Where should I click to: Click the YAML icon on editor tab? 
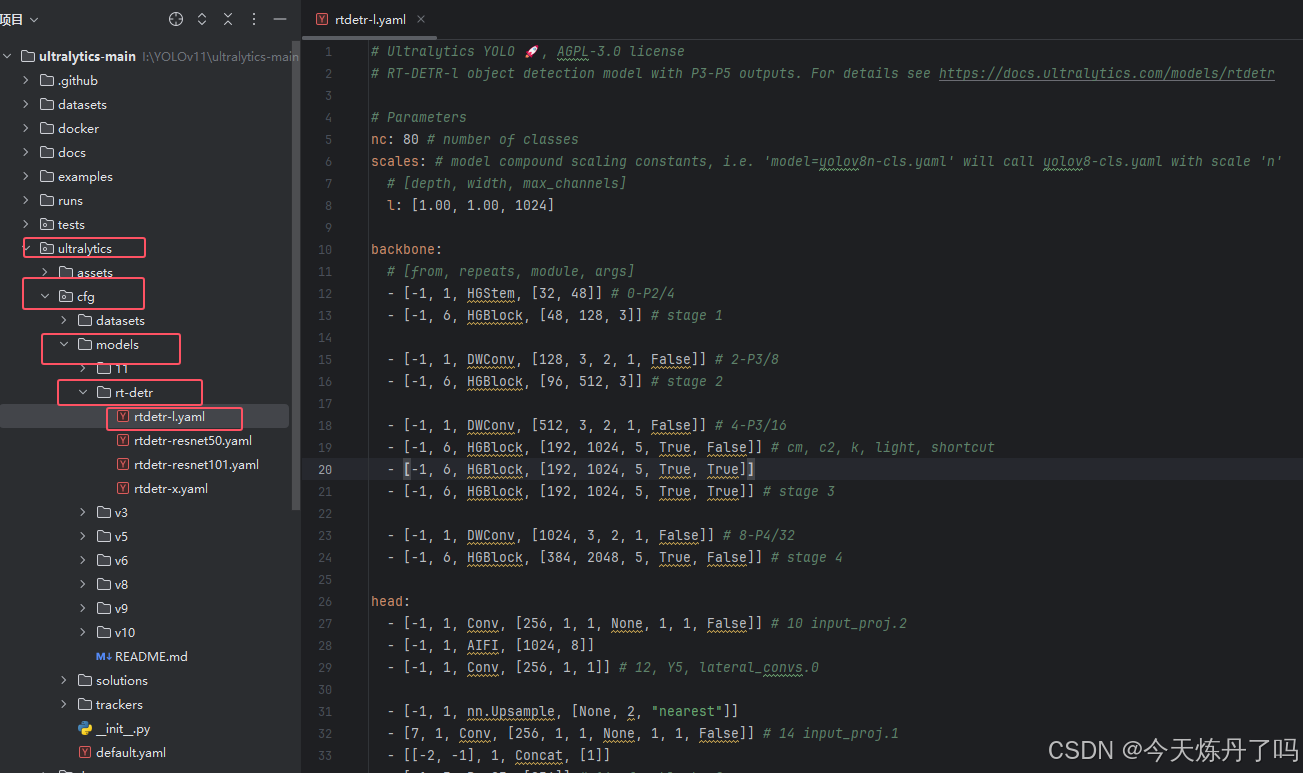321,19
